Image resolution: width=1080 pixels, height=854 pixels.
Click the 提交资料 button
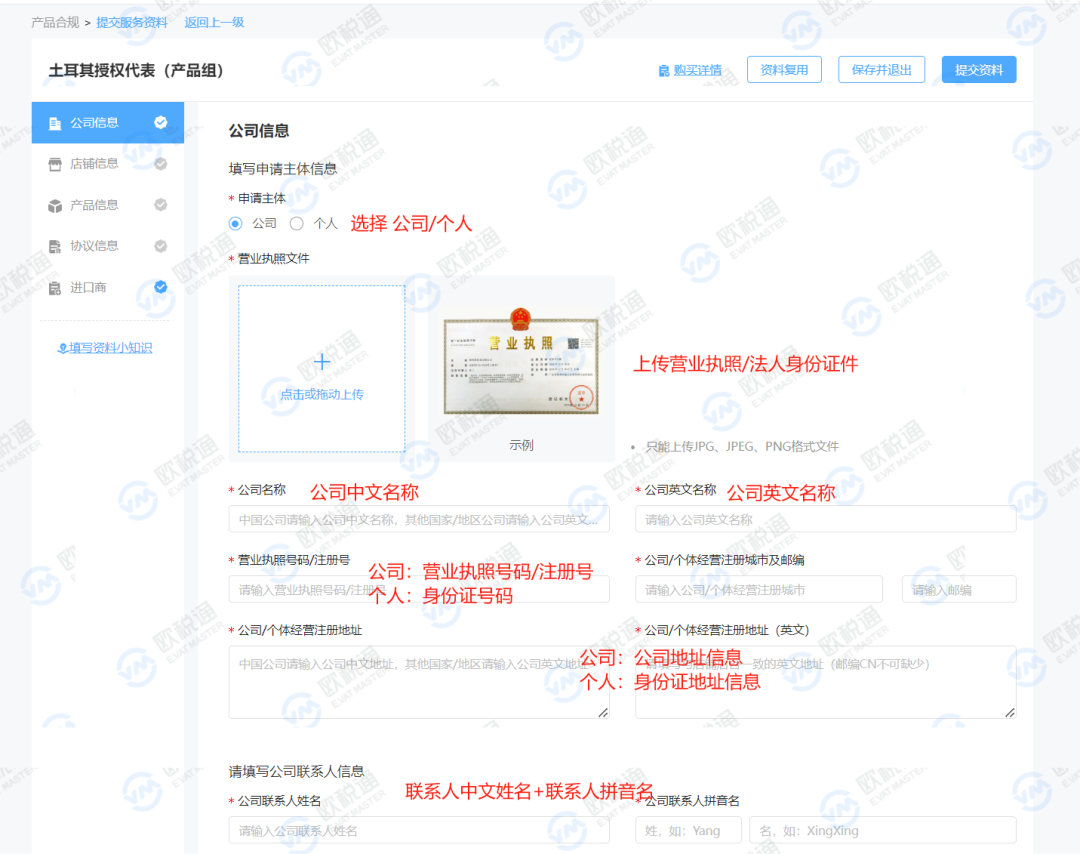(978, 69)
